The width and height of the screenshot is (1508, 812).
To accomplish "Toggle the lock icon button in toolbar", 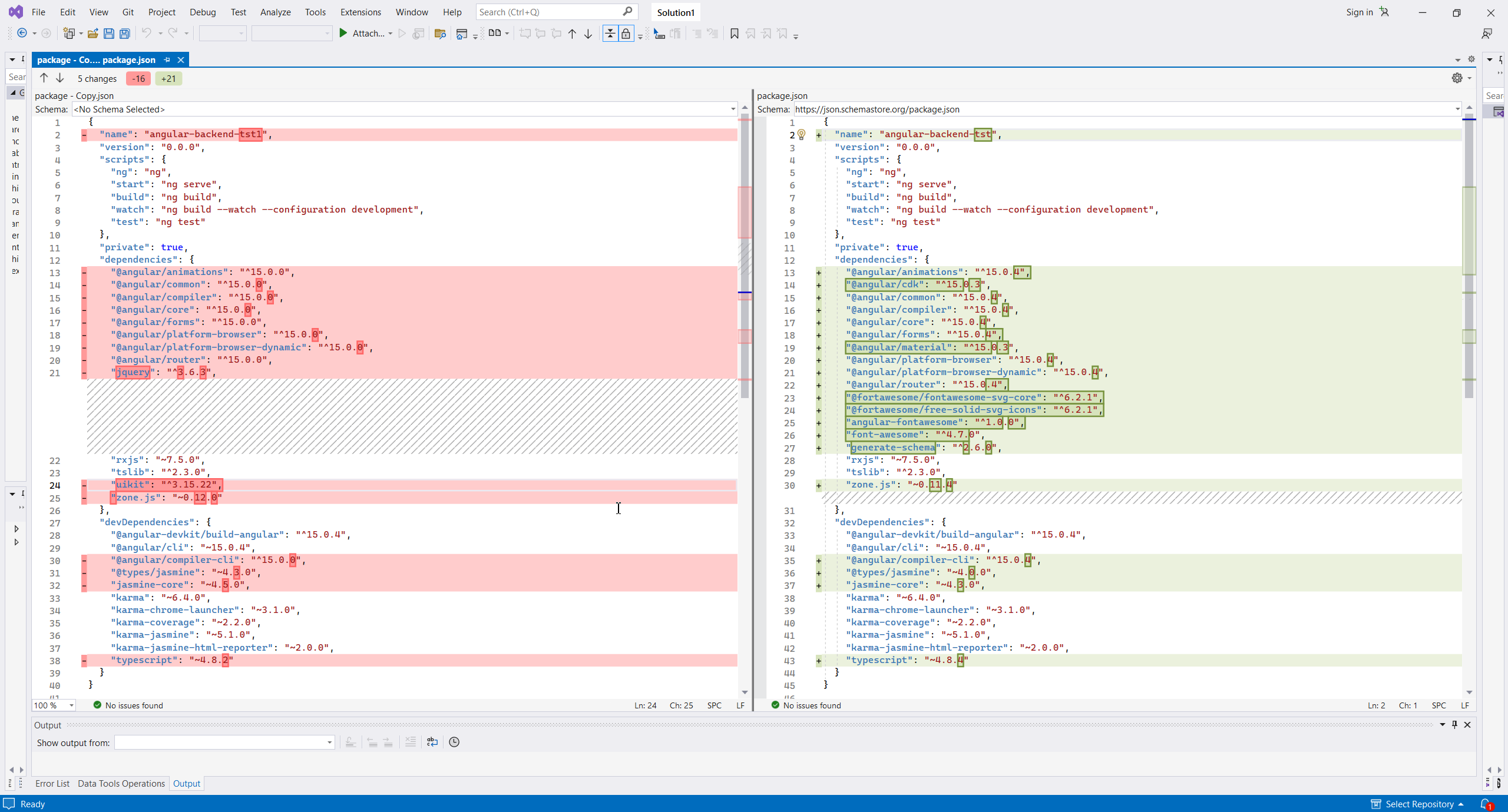I will [x=626, y=34].
